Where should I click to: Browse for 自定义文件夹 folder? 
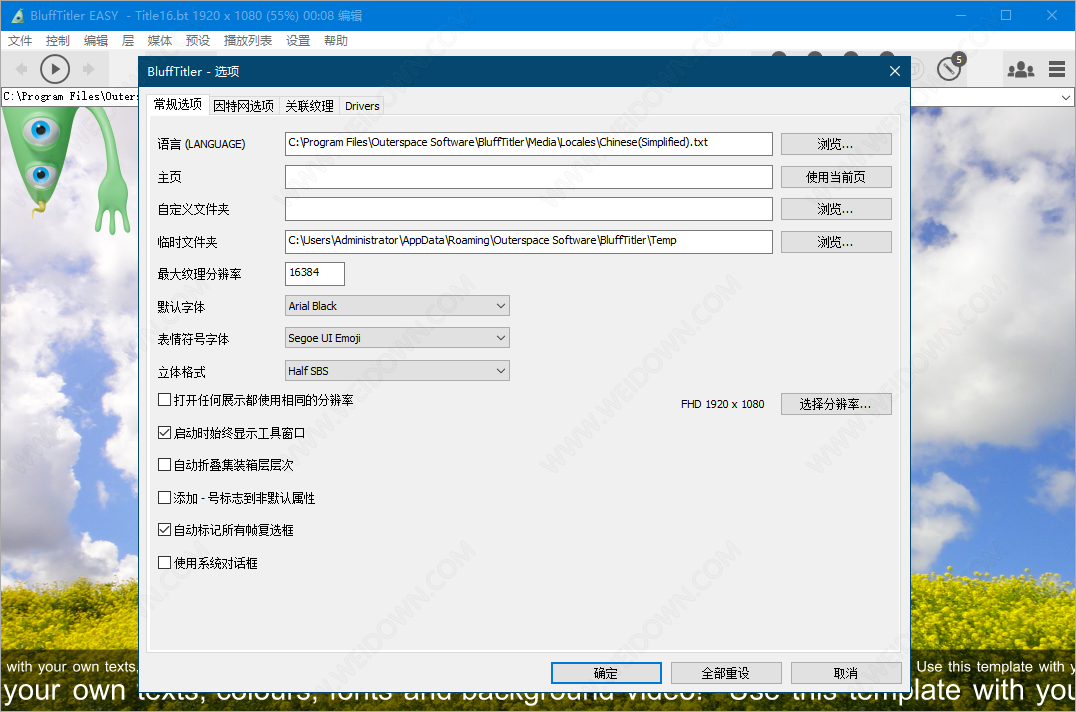pos(836,209)
